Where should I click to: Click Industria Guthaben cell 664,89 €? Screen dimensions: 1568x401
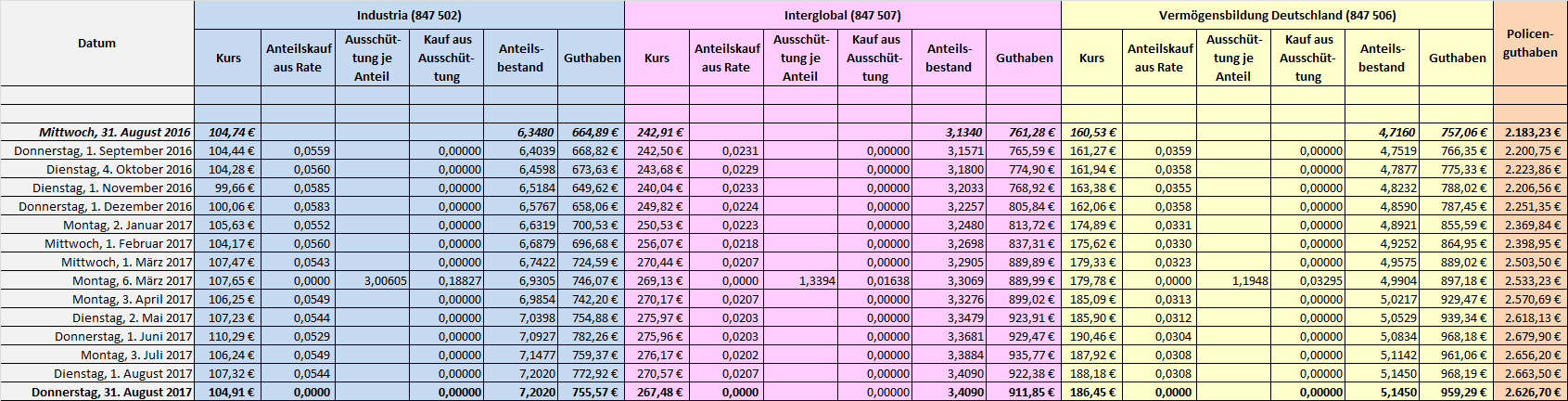tap(592, 132)
